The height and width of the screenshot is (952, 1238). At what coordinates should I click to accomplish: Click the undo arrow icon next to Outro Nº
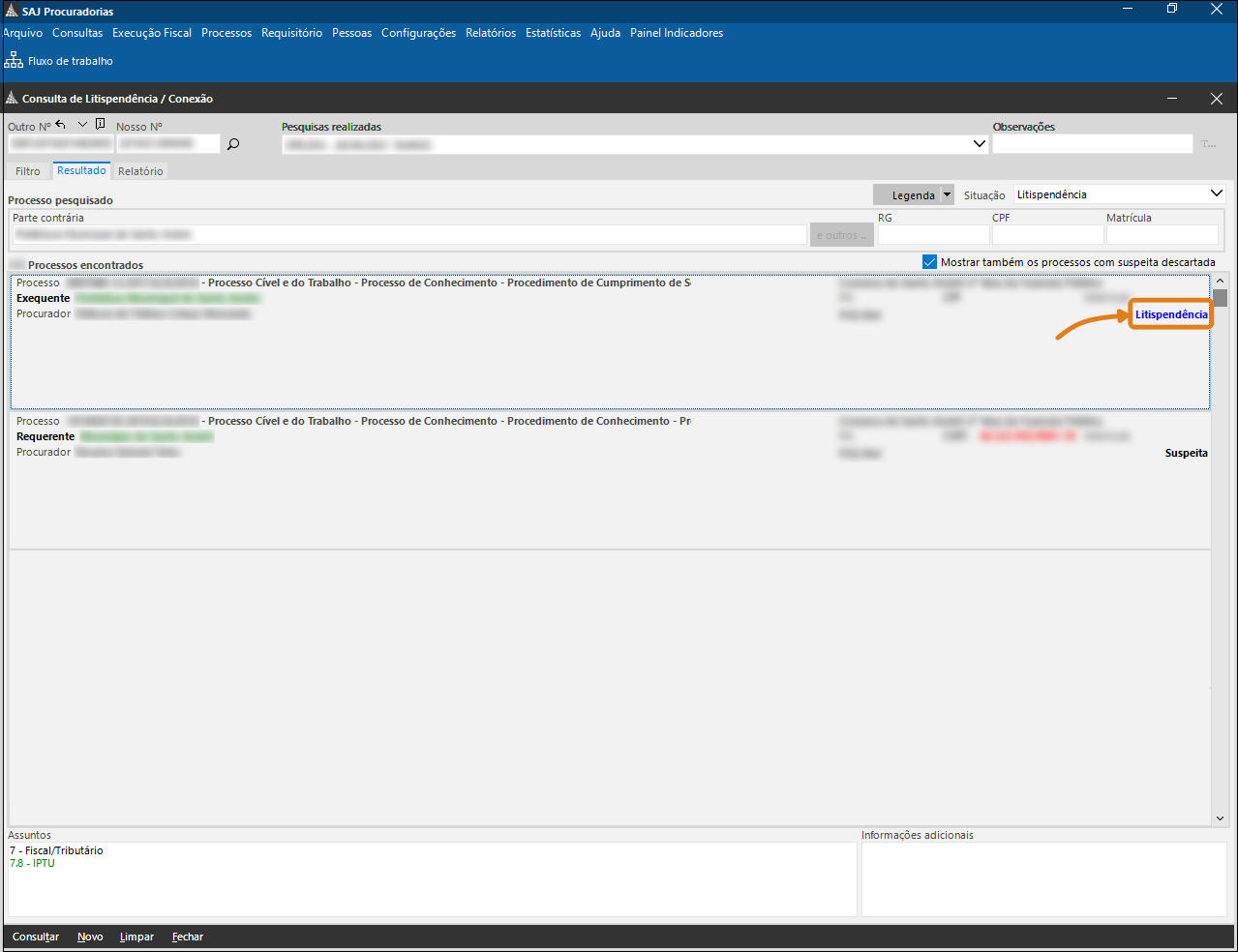tap(61, 125)
